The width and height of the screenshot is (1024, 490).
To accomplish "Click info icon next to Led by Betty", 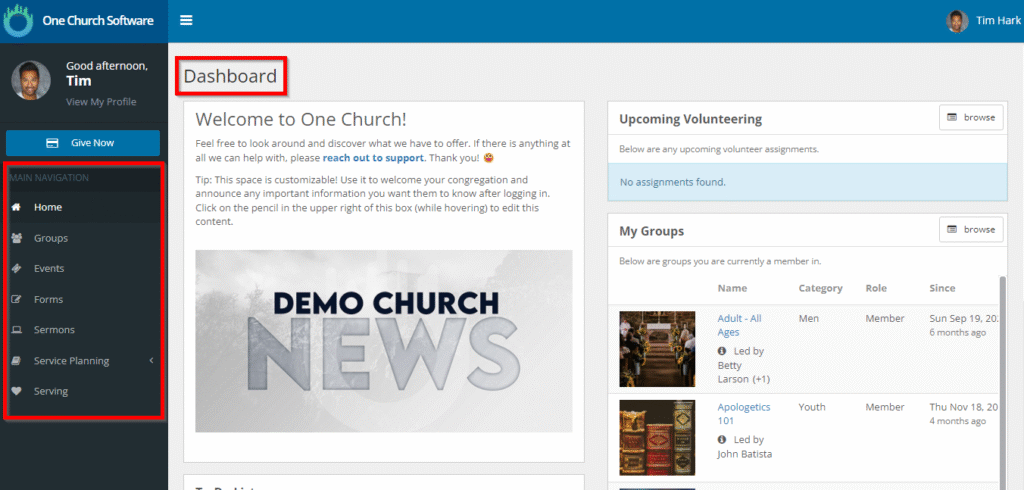I will pyautogui.click(x=722, y=351).
